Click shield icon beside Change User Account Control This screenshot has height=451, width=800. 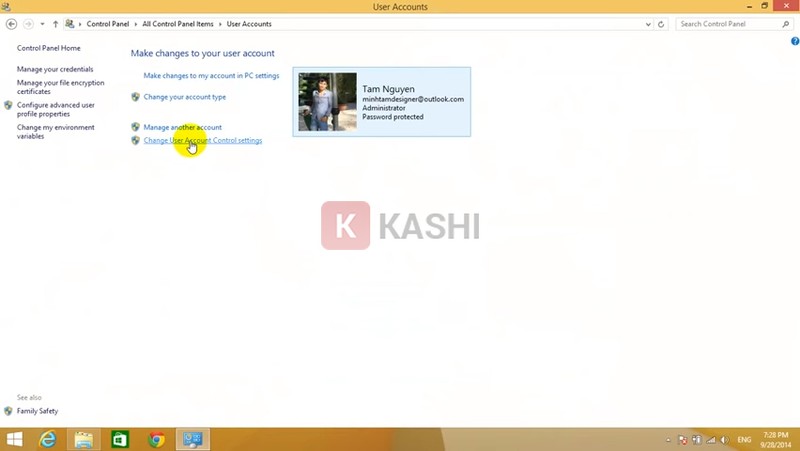click(135, 140)
